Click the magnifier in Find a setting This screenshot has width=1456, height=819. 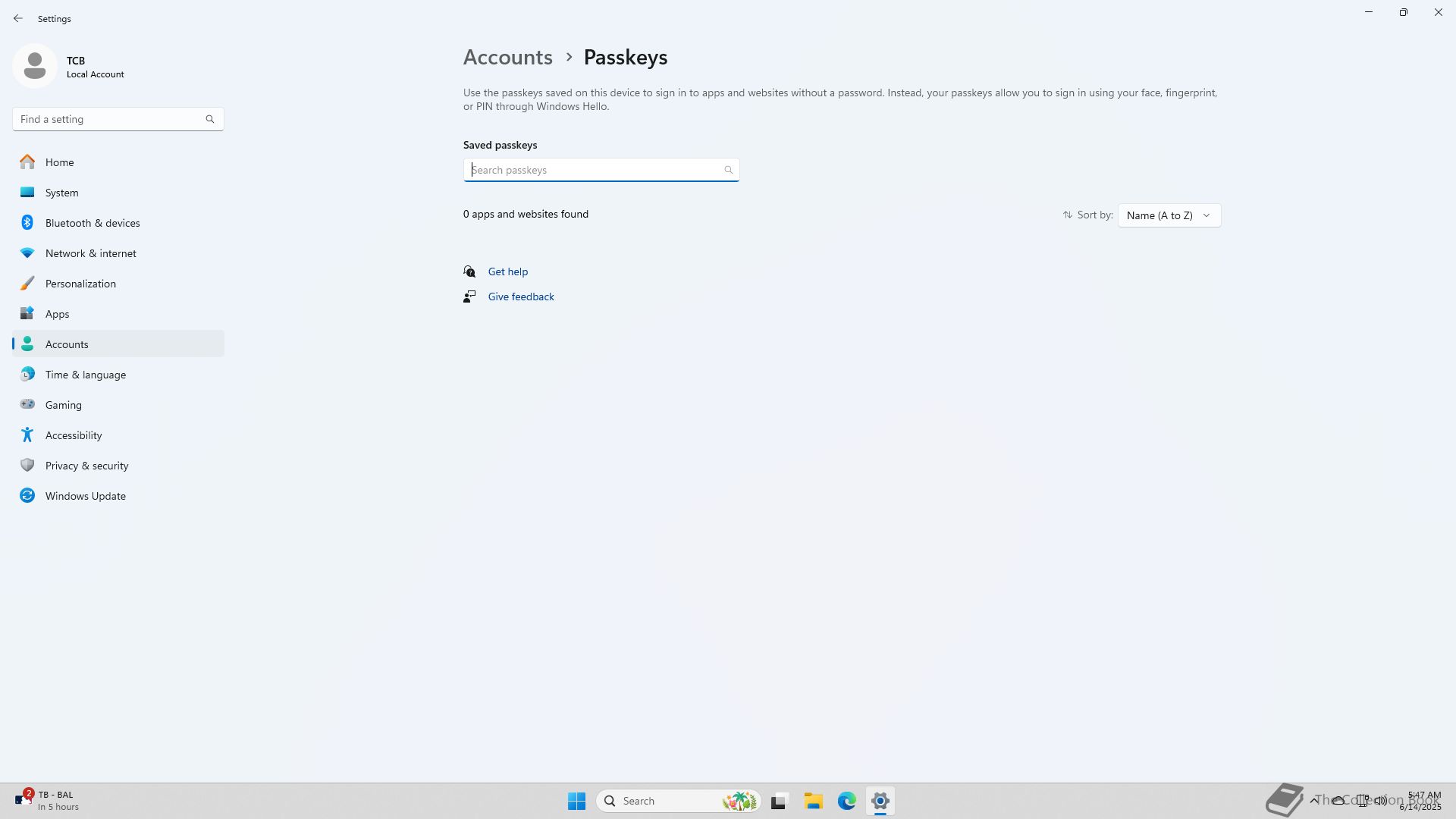click(210, 119)
